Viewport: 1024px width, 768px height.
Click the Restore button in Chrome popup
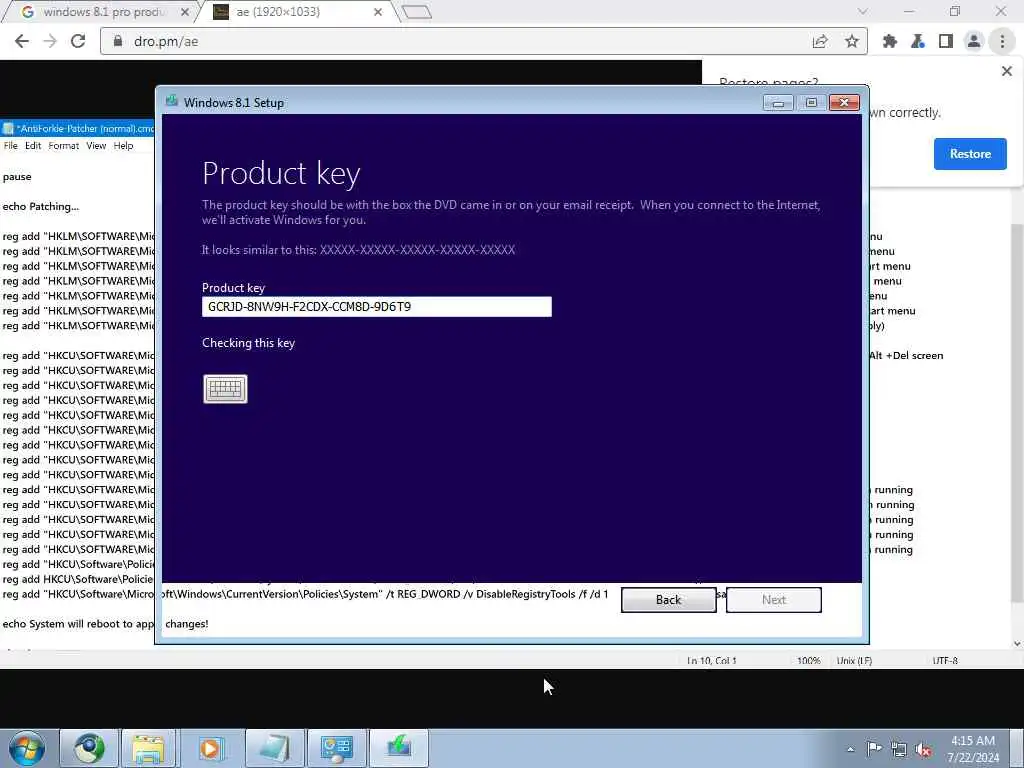970,153
